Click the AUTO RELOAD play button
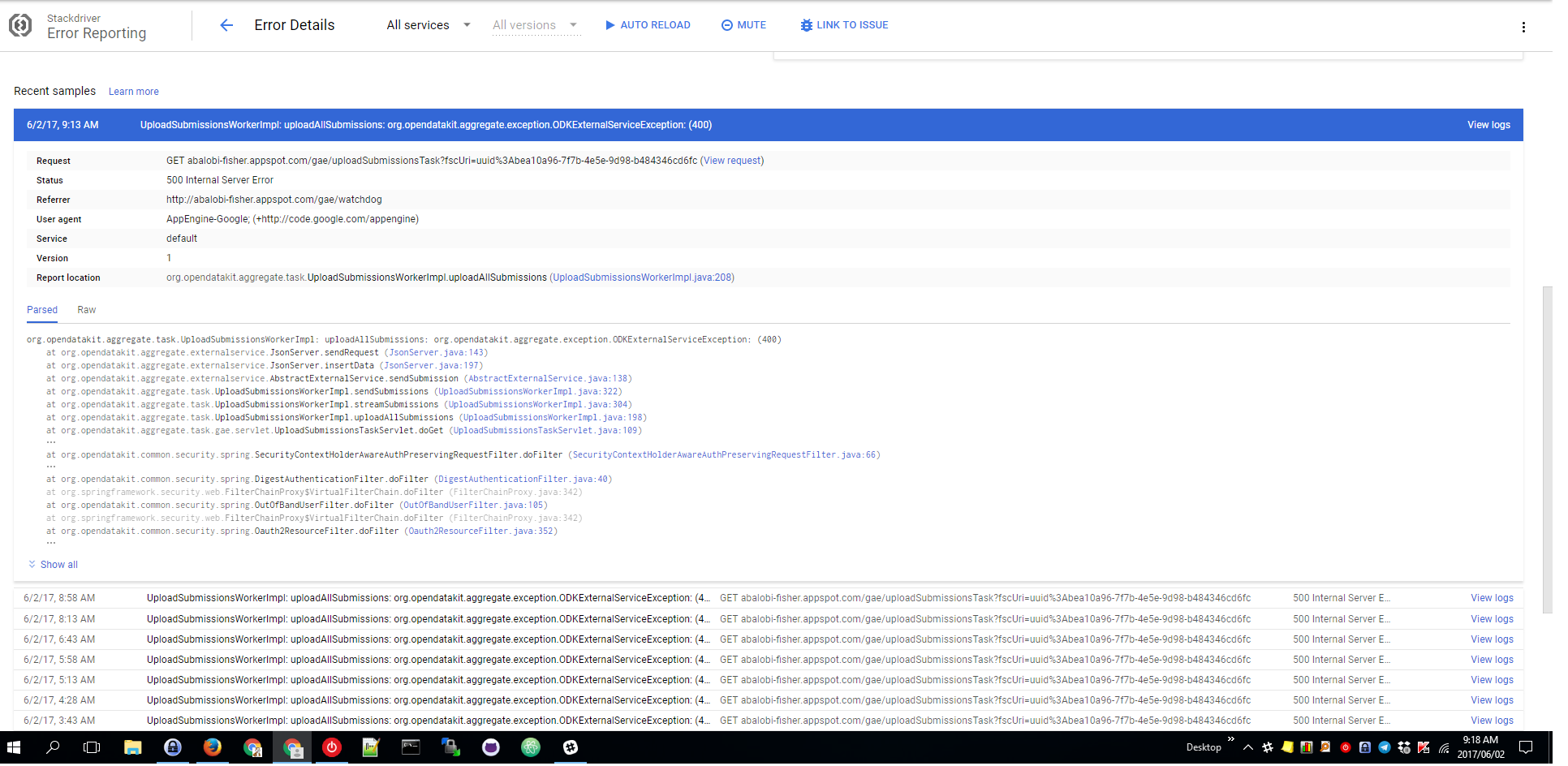The image size is (1568, 766). 648,25
